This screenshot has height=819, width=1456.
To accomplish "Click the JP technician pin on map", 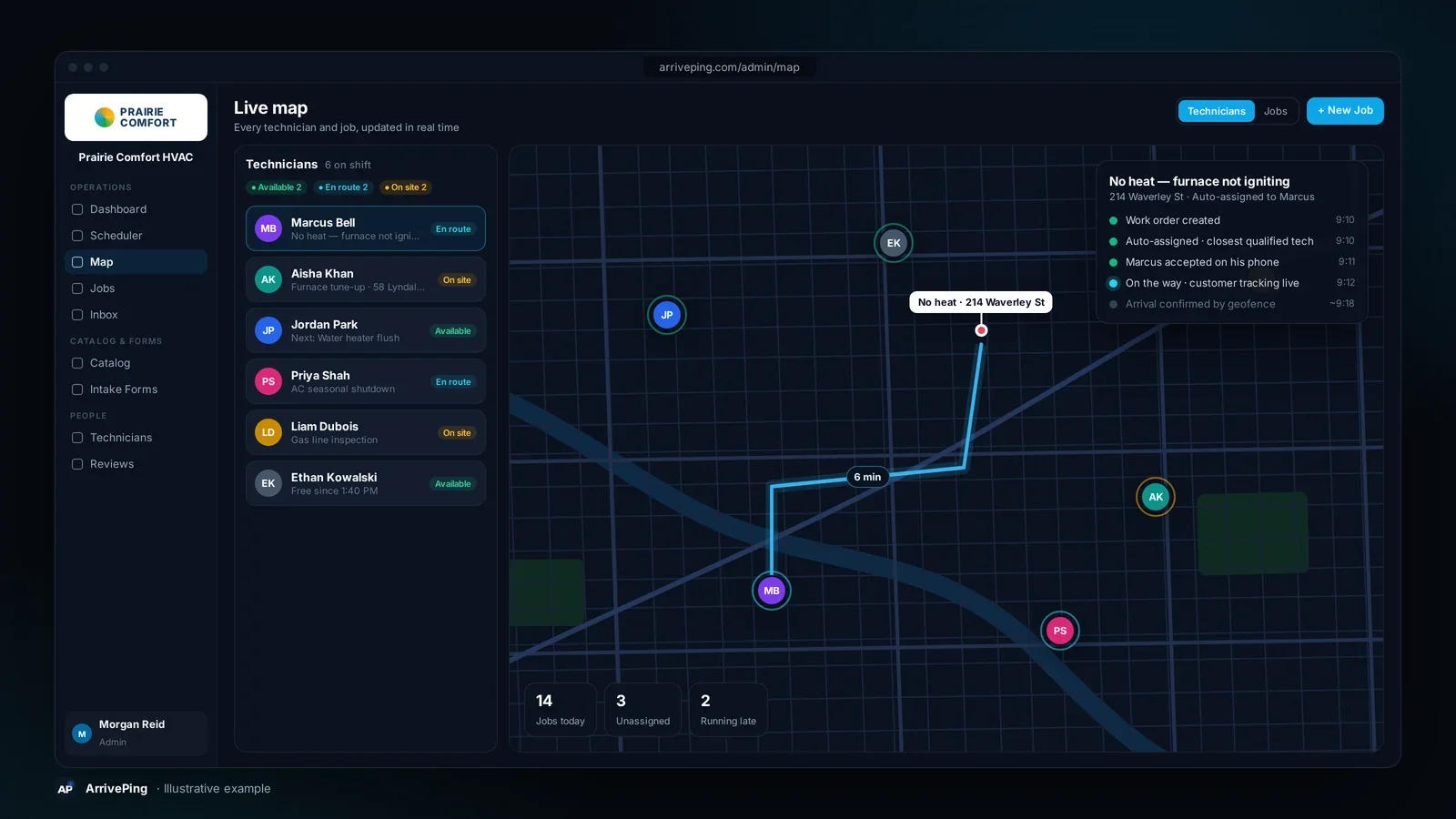I will [667, 315].
